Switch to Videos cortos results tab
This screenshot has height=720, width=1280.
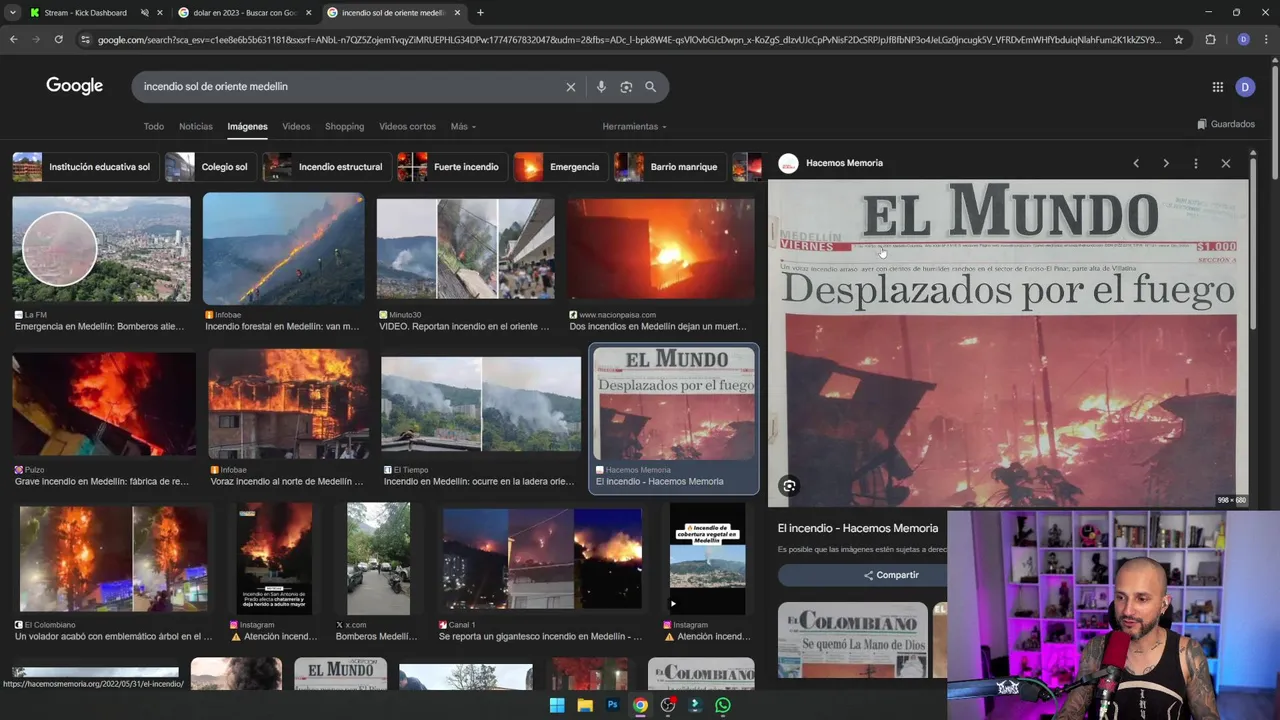407,127
